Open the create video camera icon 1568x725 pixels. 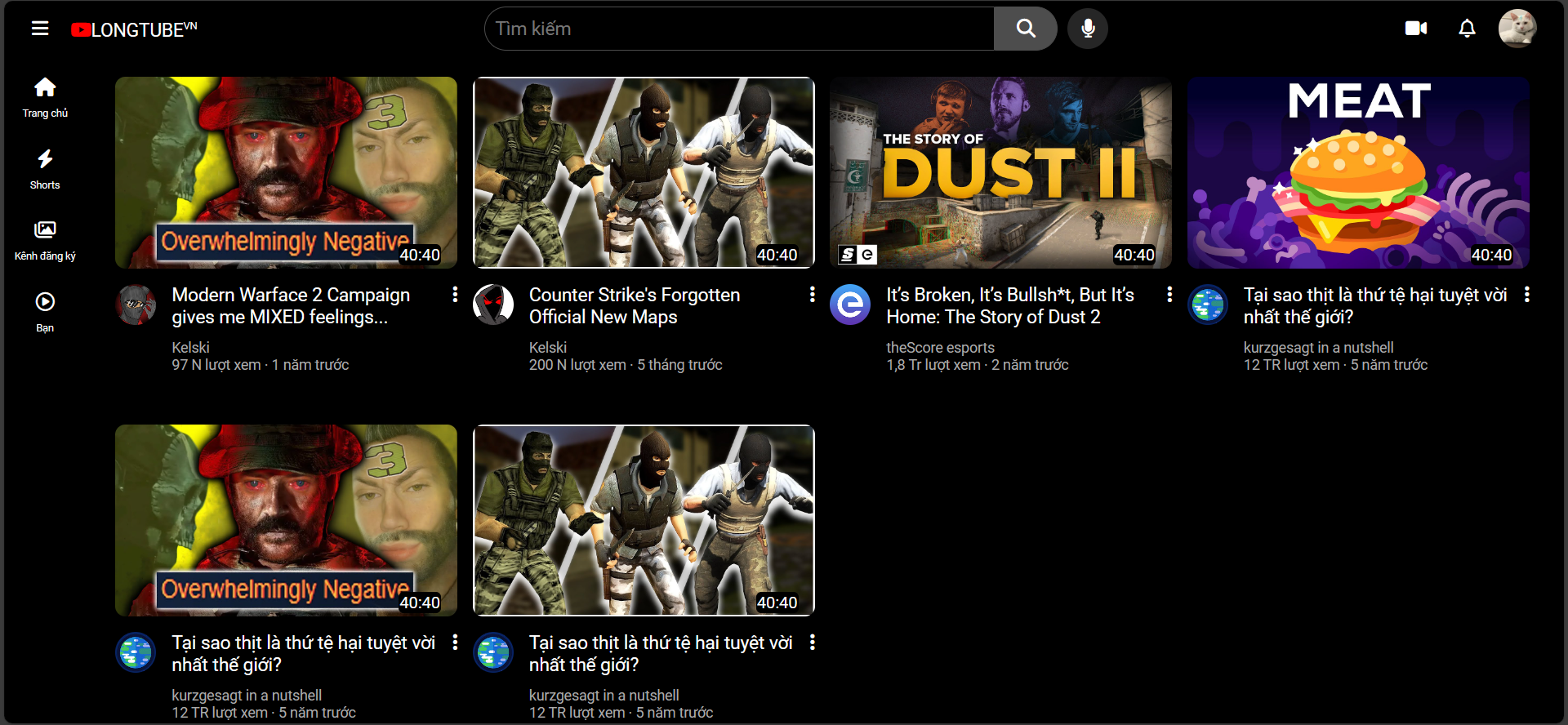click(1415, 29)
